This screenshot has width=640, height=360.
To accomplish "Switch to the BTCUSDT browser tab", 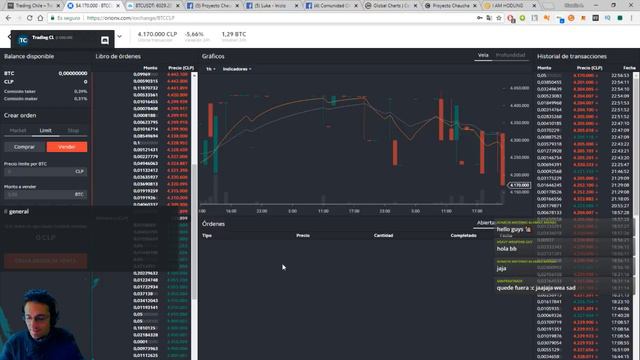I will [x=152, y=6].
